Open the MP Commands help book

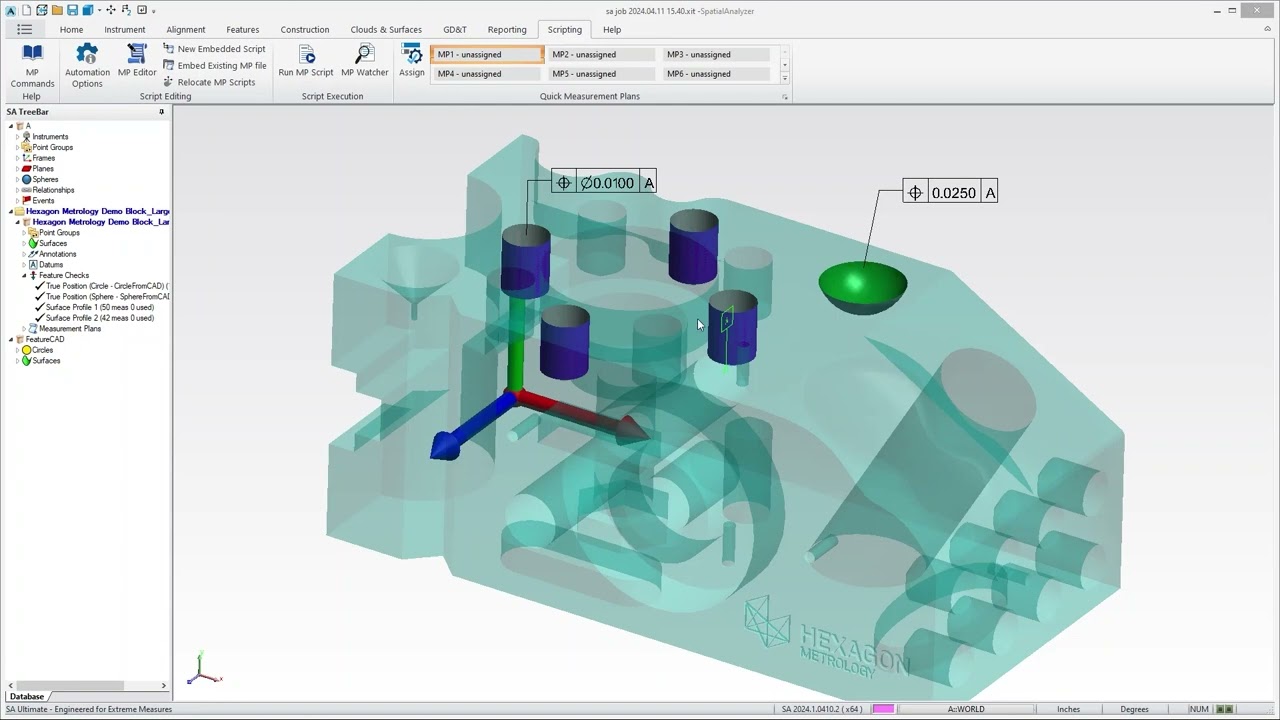(x=32, y=66)
